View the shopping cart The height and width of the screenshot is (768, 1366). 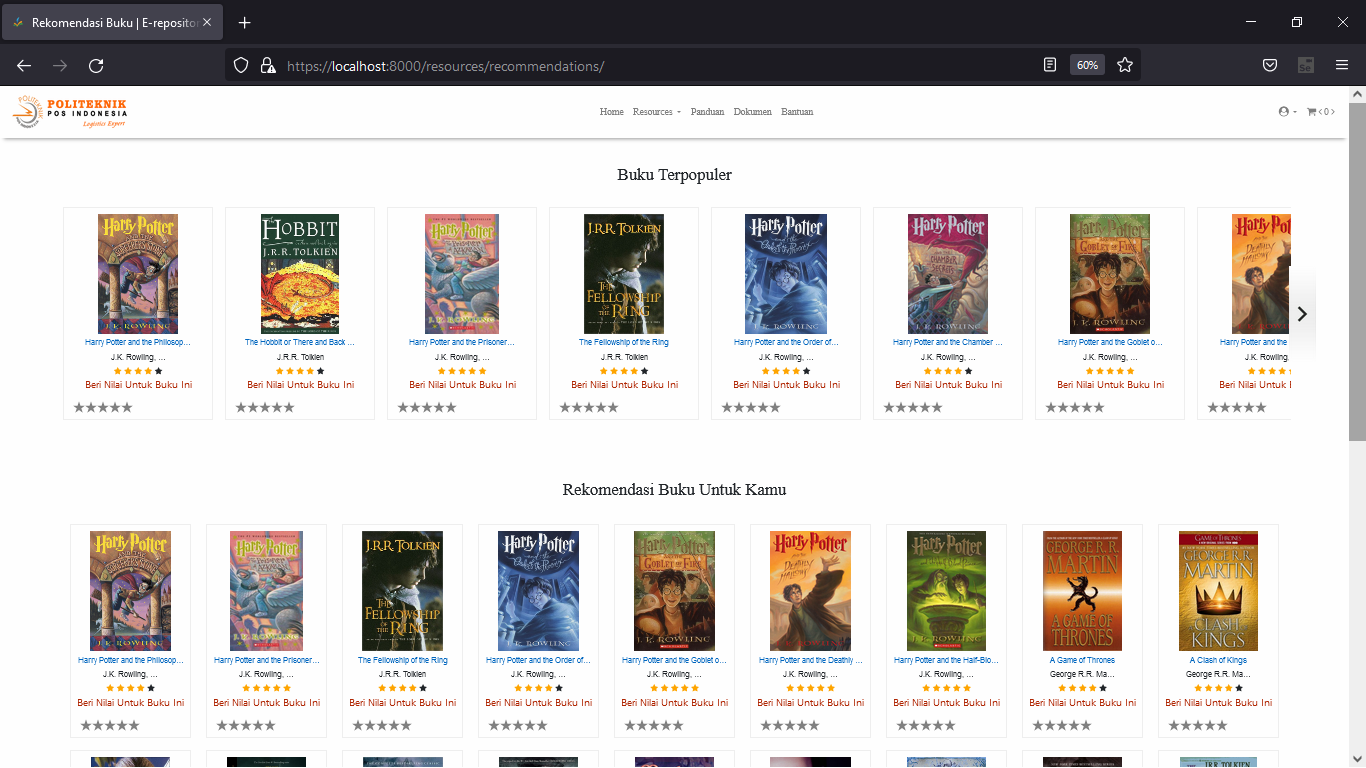click(x=1321, y=112)
